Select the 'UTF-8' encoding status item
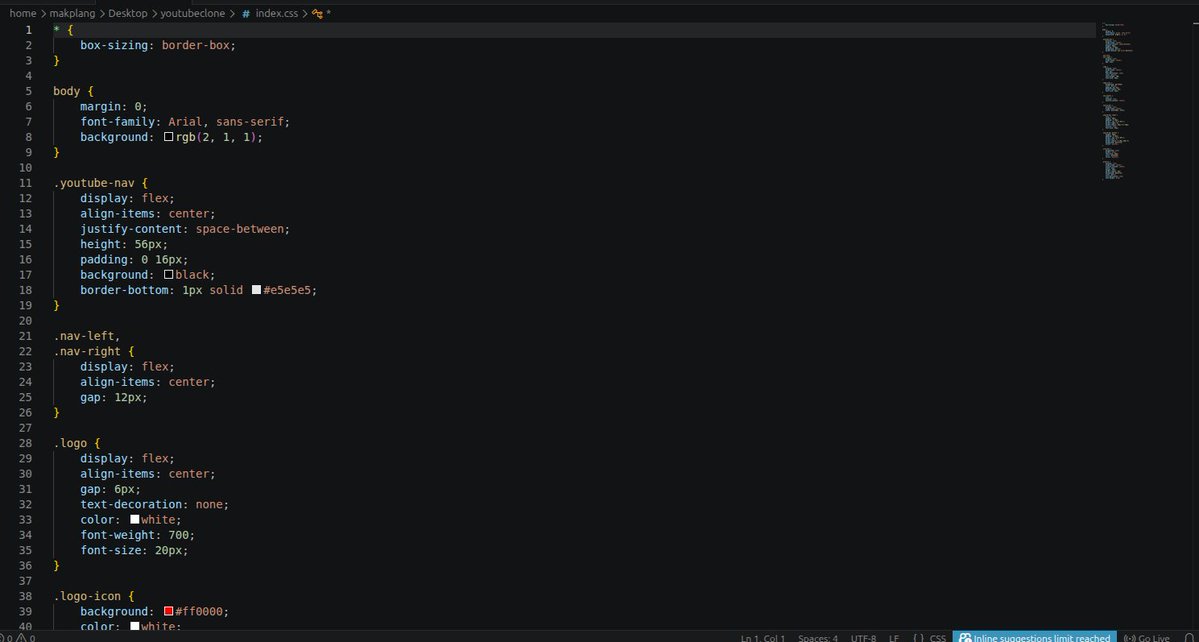Viewport: 1199px width, 642px height. [863, 637]
